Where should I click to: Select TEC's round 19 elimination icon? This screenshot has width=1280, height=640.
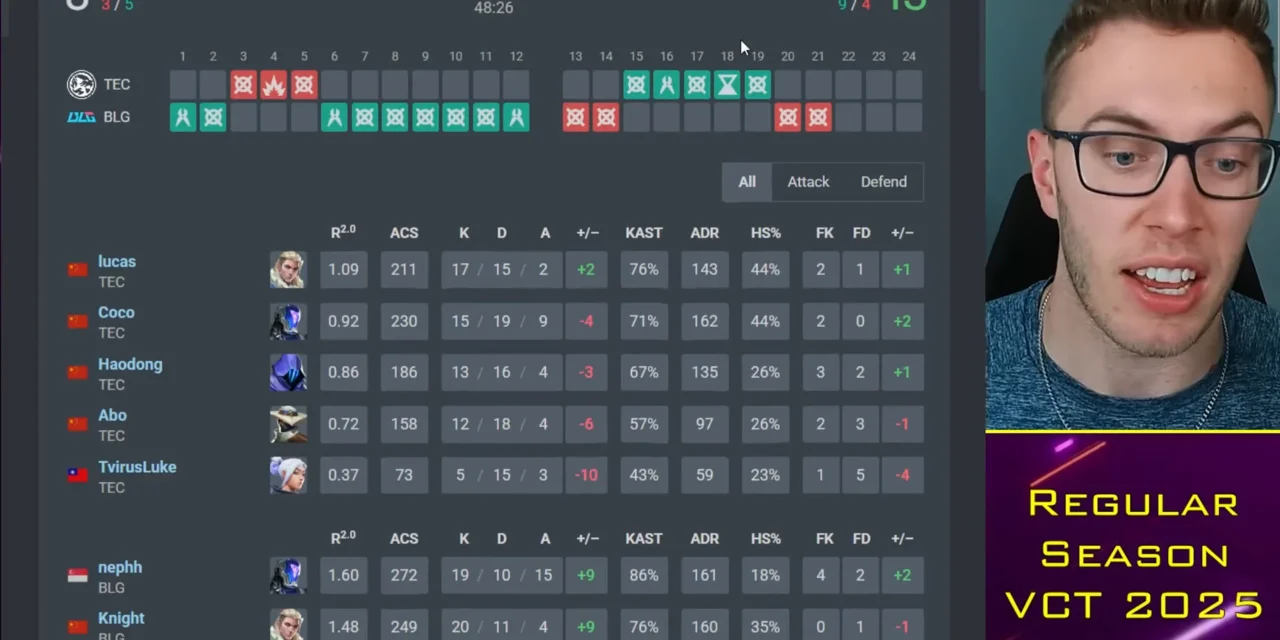click(x=757, y=85)
